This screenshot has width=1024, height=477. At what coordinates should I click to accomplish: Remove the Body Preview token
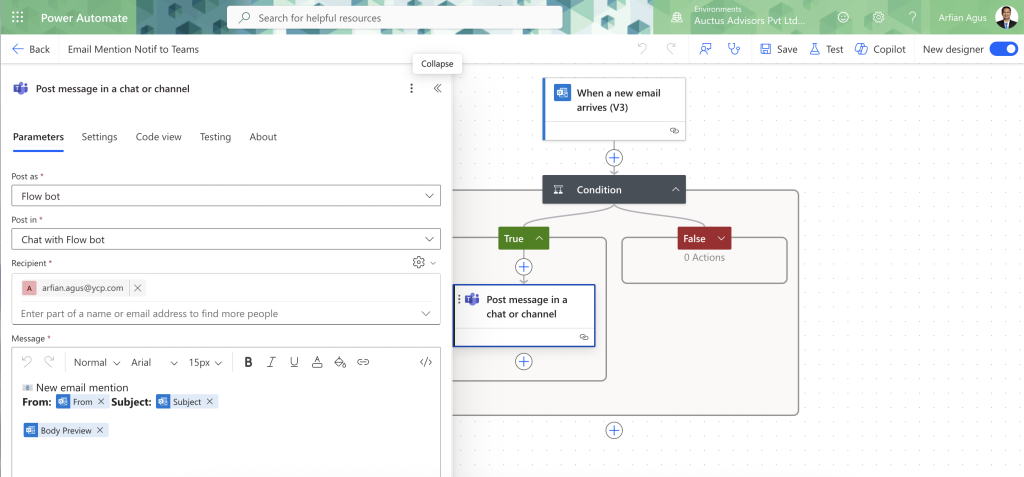click(x=100, y=431)
